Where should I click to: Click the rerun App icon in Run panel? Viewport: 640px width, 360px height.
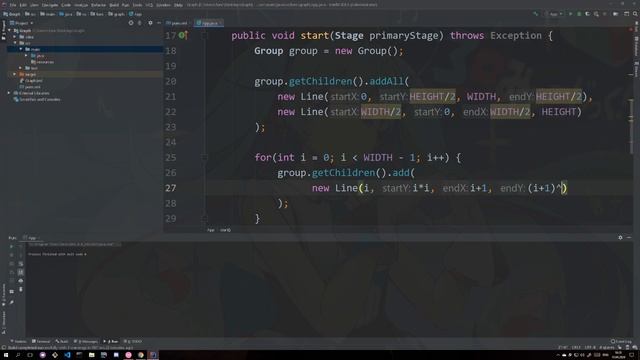[x=11, y=247]
